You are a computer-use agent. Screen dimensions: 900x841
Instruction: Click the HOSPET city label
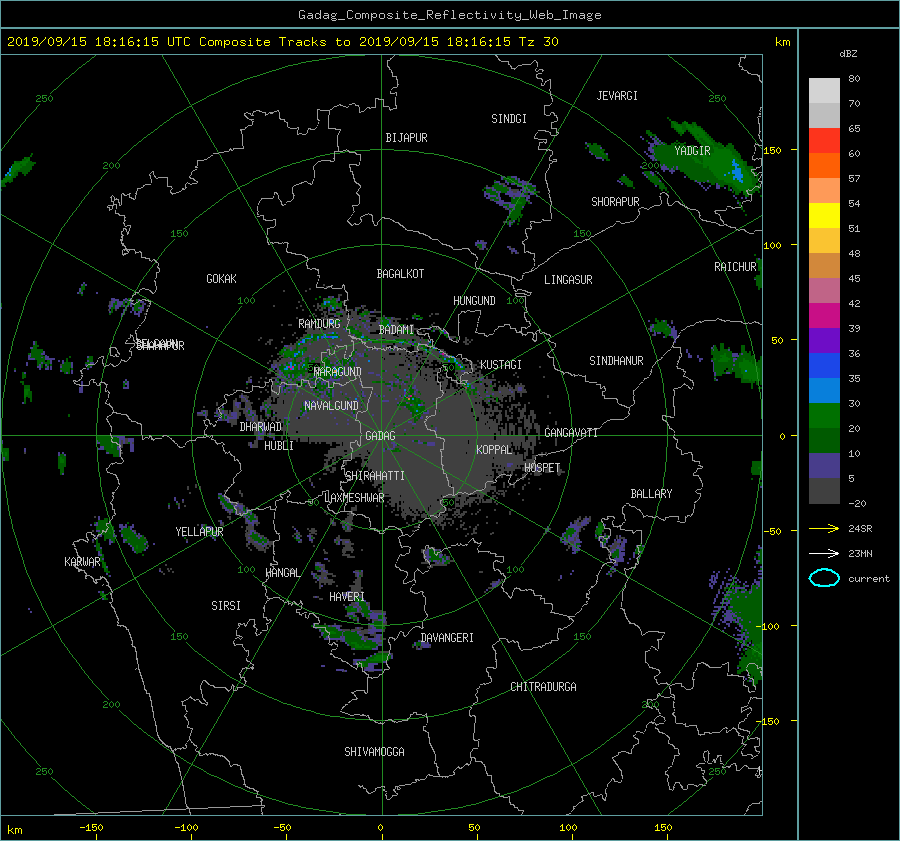pyautogui.click(x=542, y=468)
